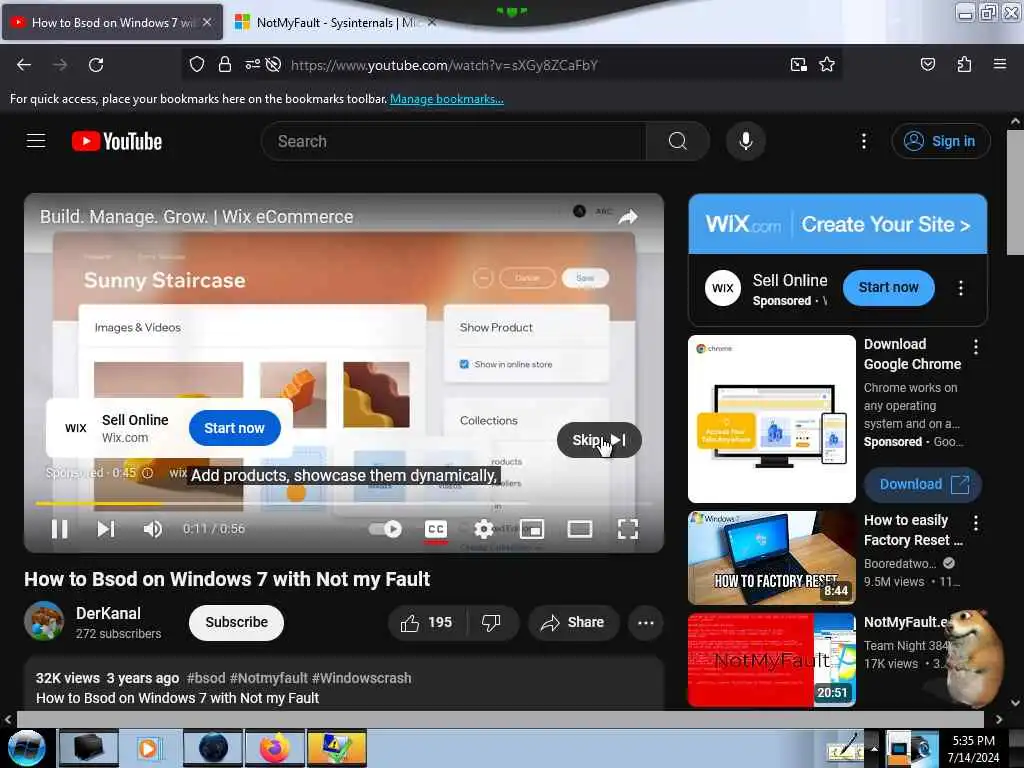Viewport: 1024px width, 768px height.
Task: Open Firefox in the taskbar
Action: [x=274, y=748]
